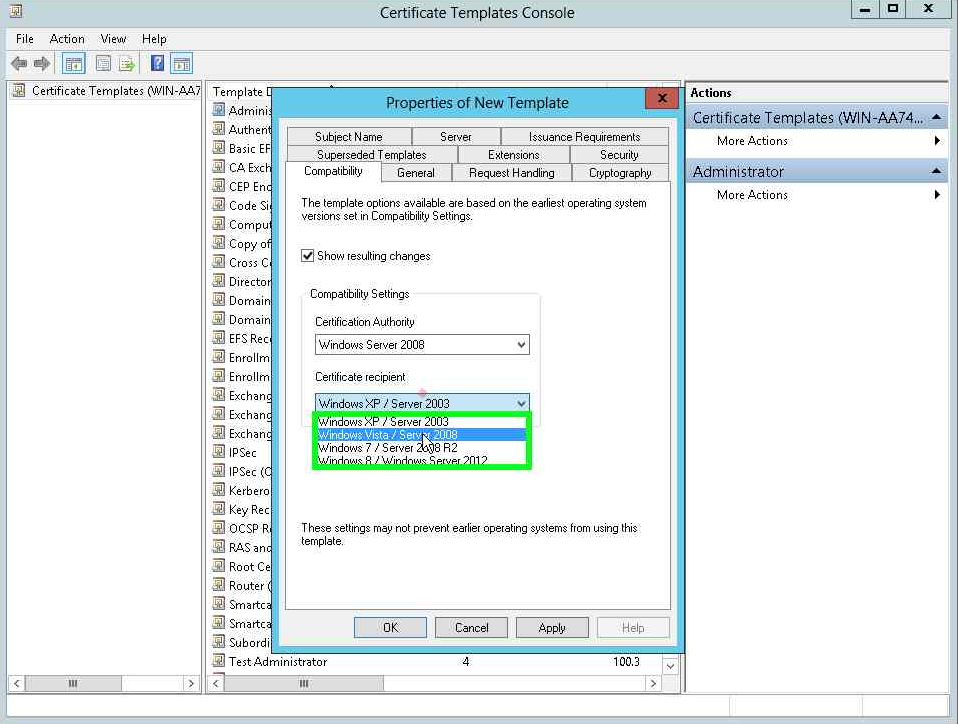Click the icon beside CEP Enc template
958x724 pixels.
click(219, 185)
